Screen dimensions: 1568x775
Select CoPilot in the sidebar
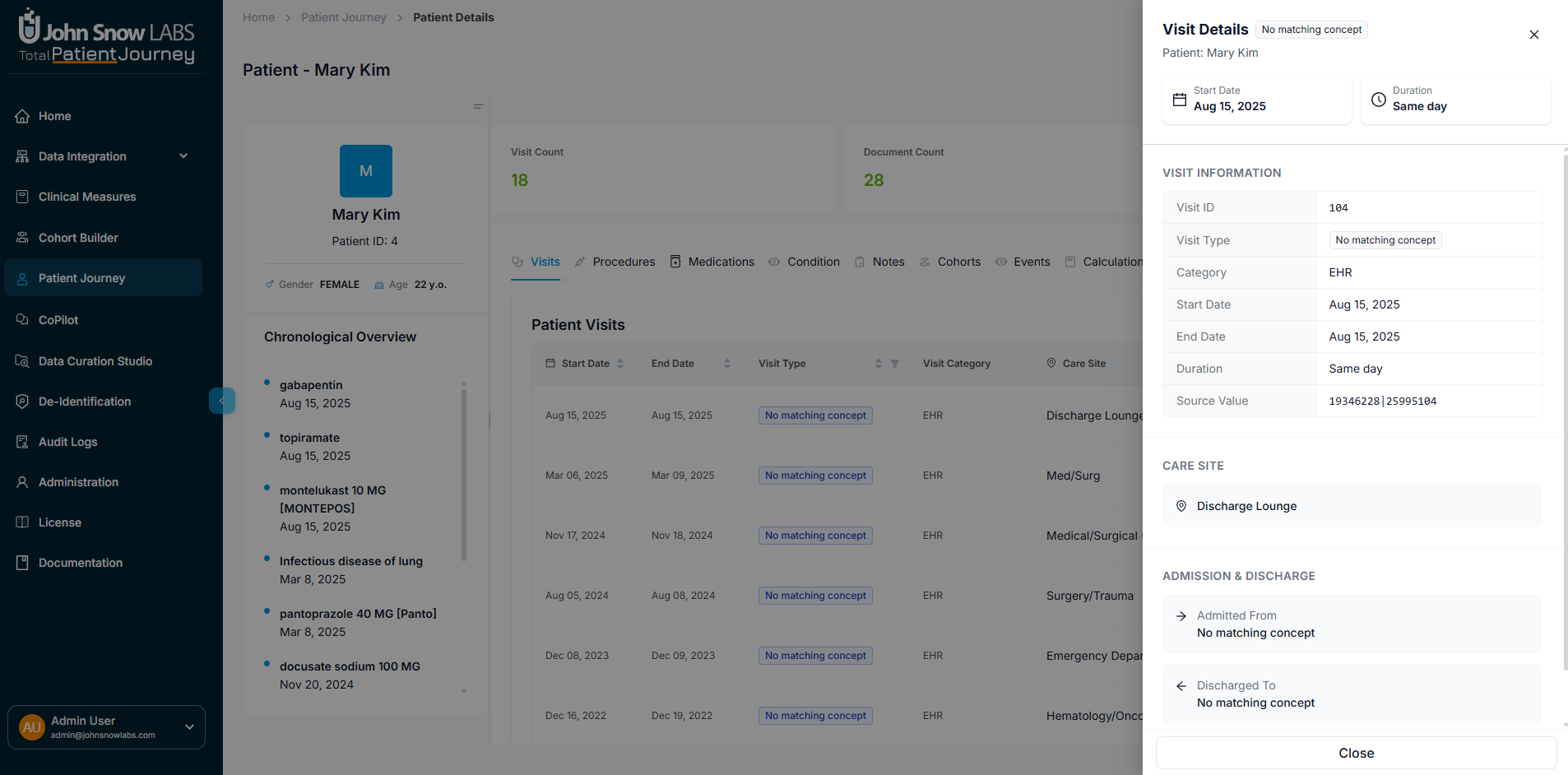click(58, 319)
